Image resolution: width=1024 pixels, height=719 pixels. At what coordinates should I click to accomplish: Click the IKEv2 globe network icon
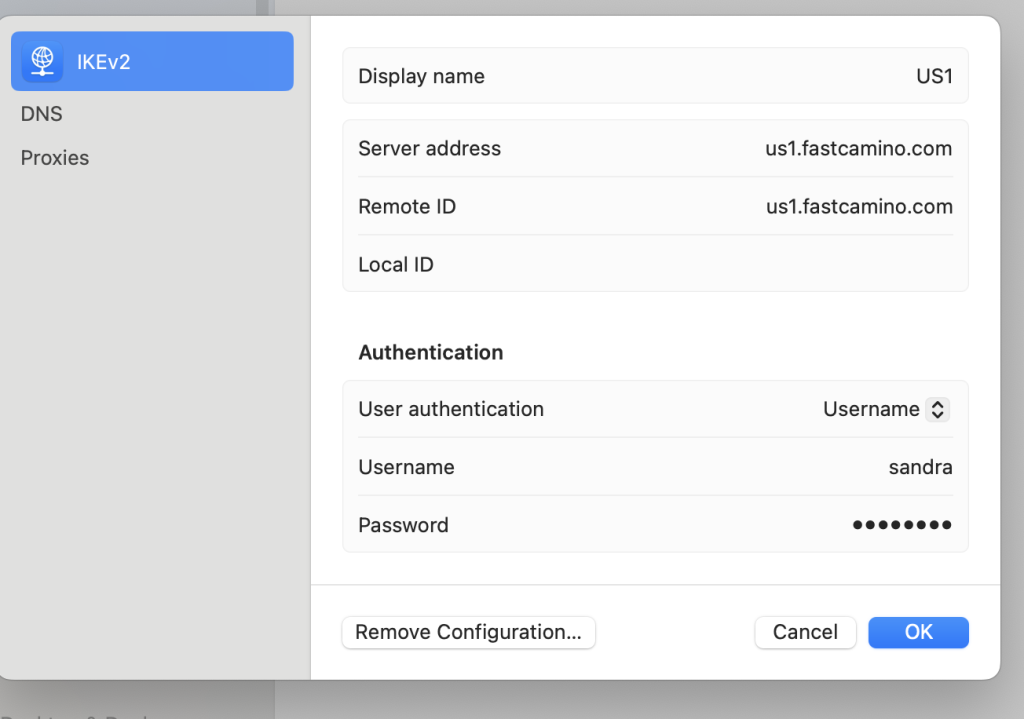click(x=42, y=62)
